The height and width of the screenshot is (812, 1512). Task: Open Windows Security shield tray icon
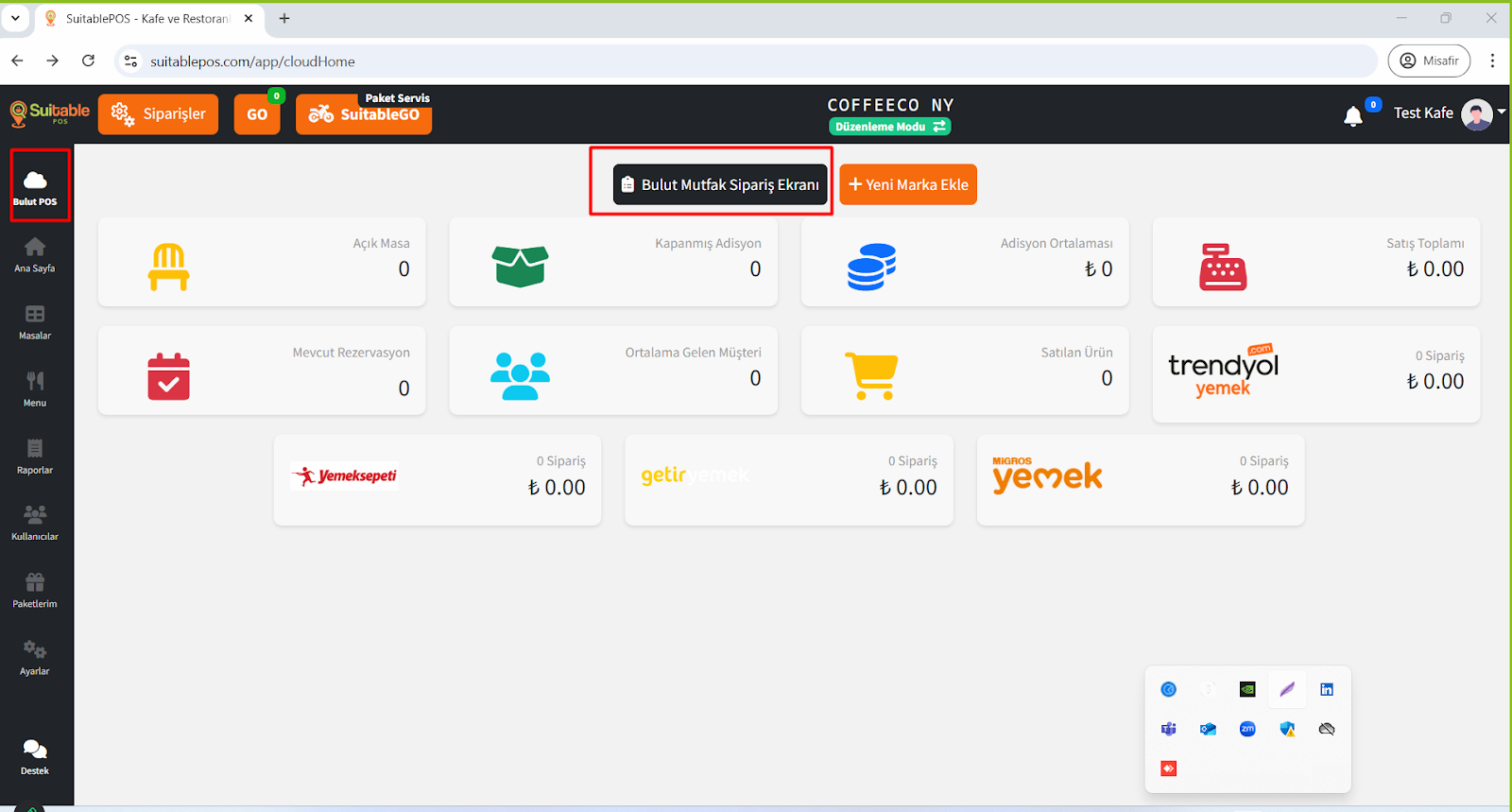point(1287,729)
